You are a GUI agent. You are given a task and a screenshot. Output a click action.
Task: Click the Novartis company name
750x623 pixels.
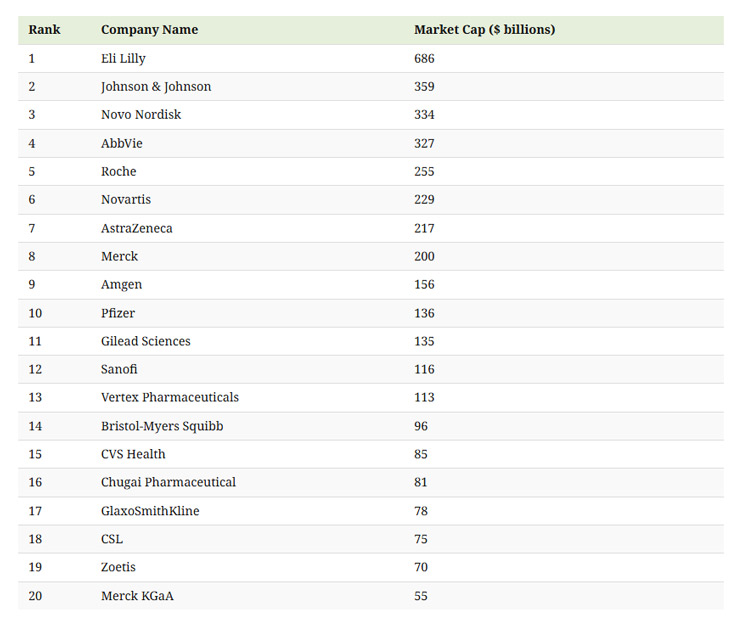[126, 200]
